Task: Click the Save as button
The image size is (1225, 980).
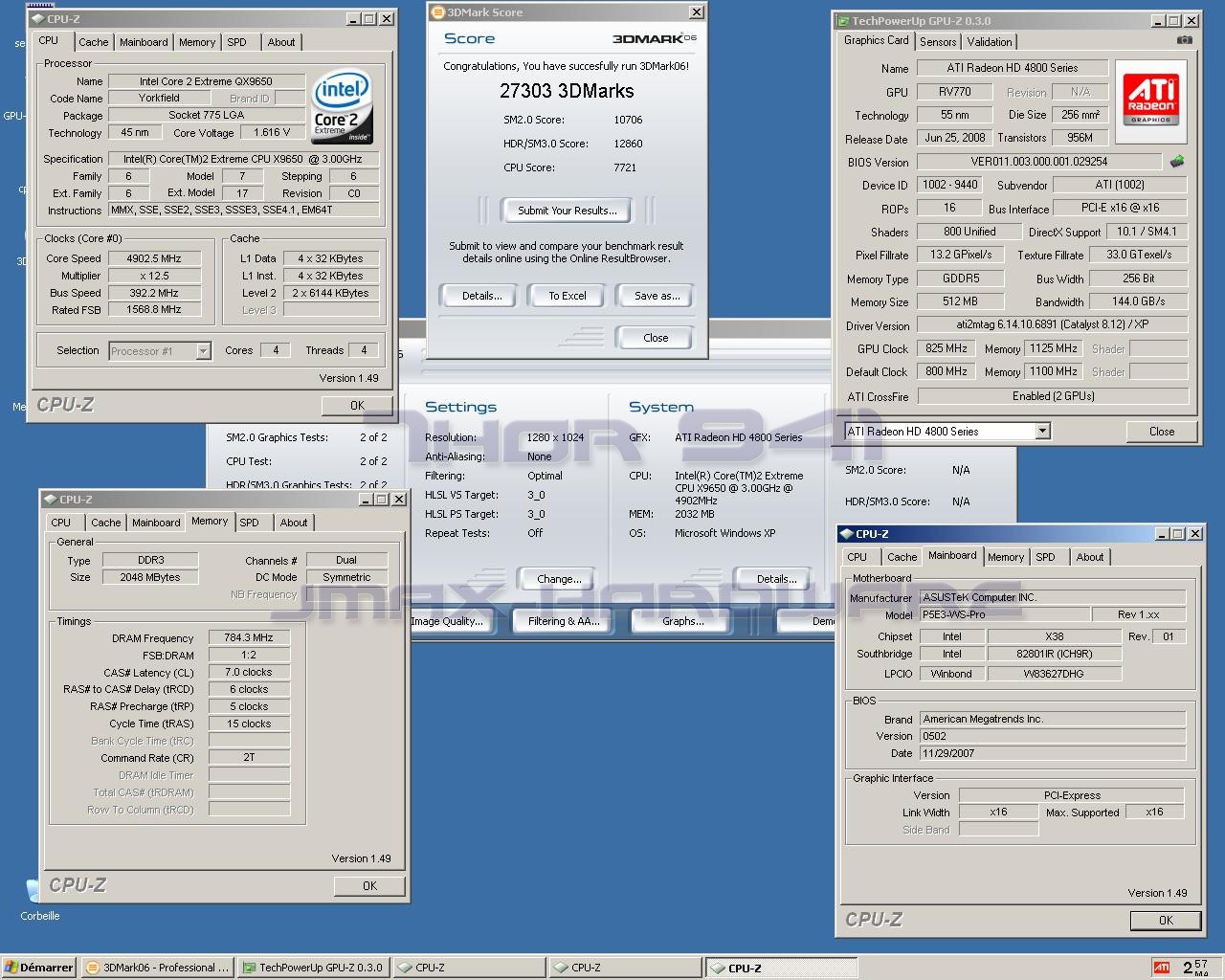Action: pyautogui.click(x=657, y=296)
